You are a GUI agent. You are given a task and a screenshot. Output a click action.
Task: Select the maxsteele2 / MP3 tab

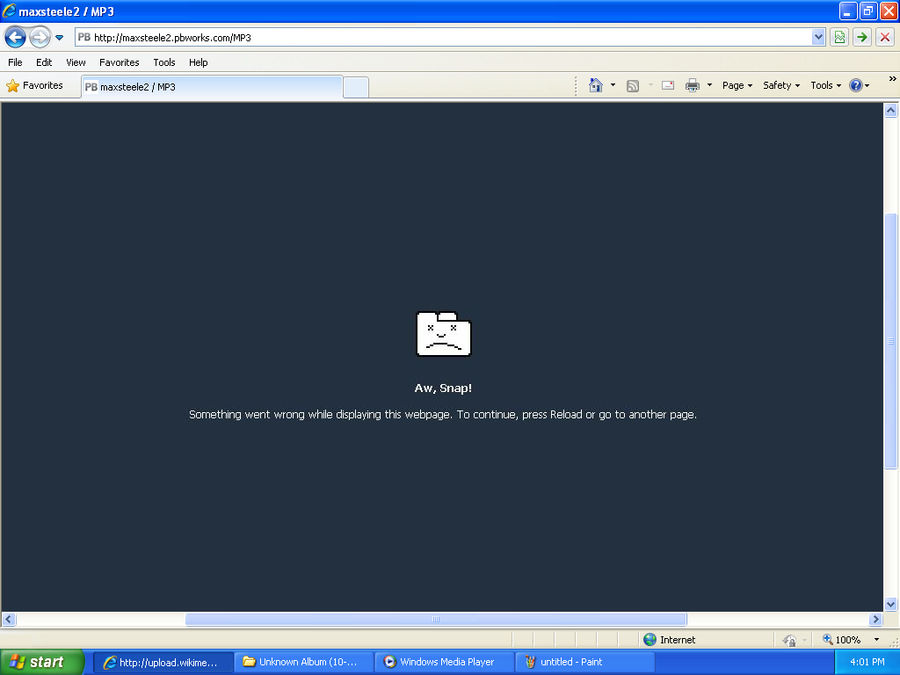click(x=212, y=87)
